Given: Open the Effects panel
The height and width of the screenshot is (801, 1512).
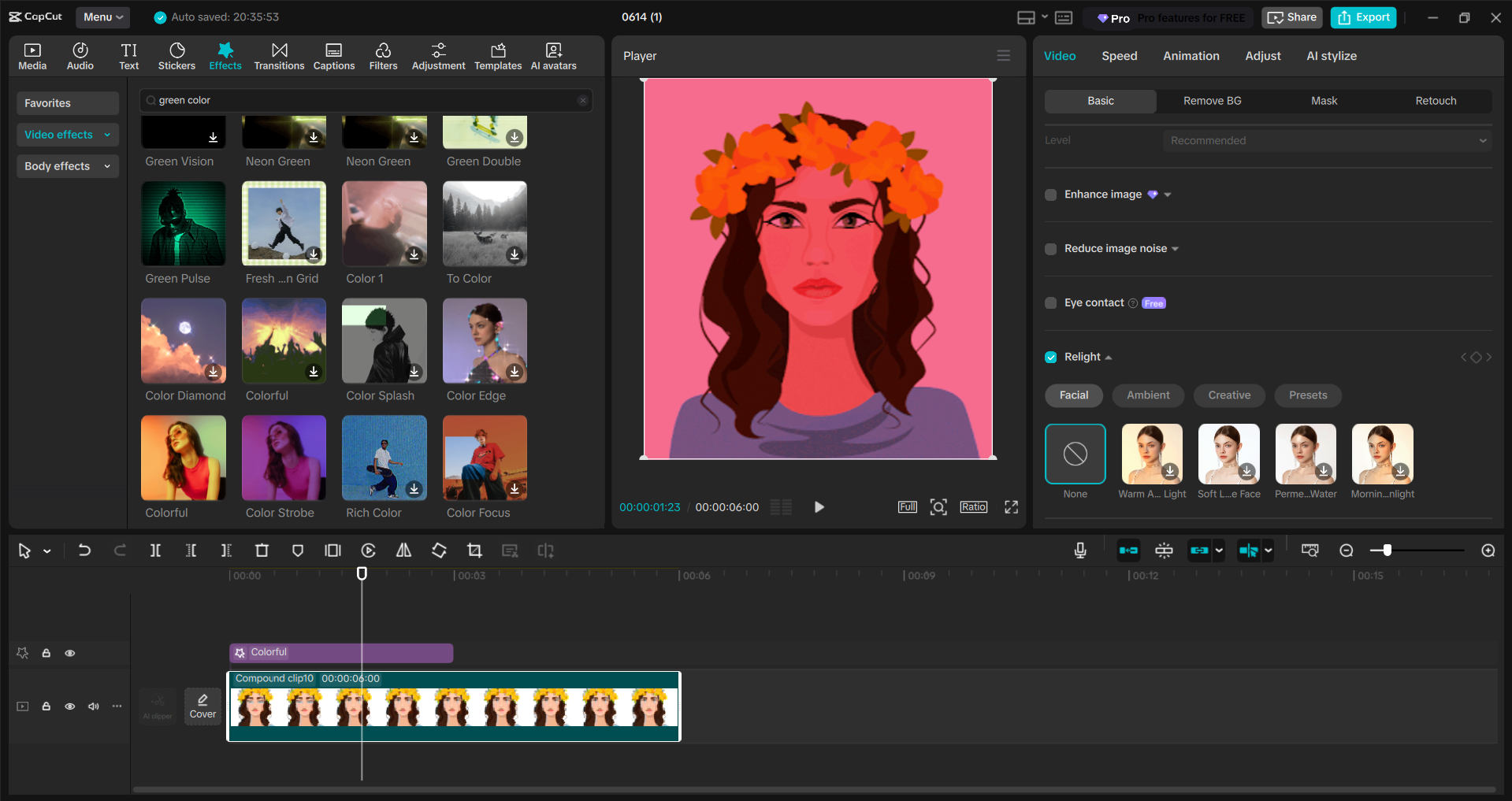Looking at the screenshot, I should pos(225,55).
